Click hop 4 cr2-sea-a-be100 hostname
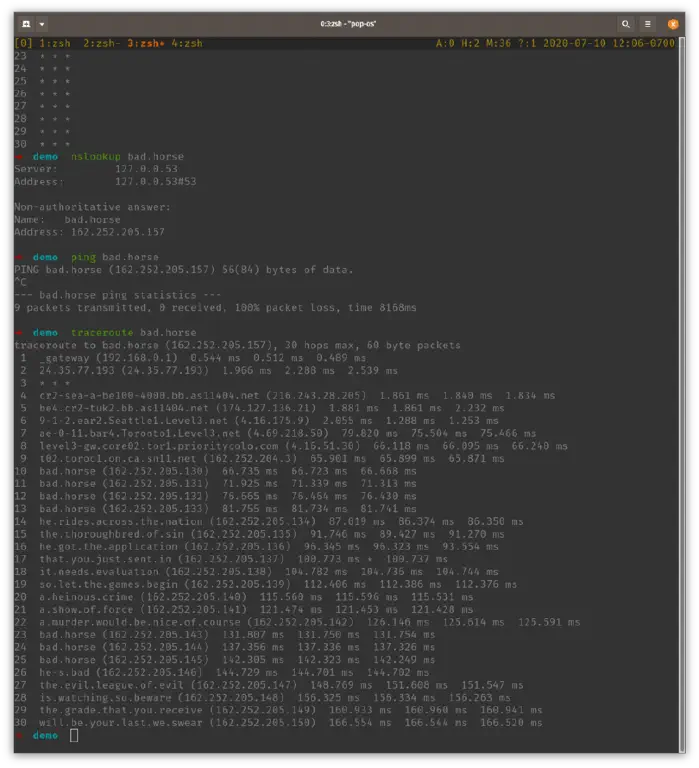The height and width of the screenshot is (768, 699). click(149, 395)
